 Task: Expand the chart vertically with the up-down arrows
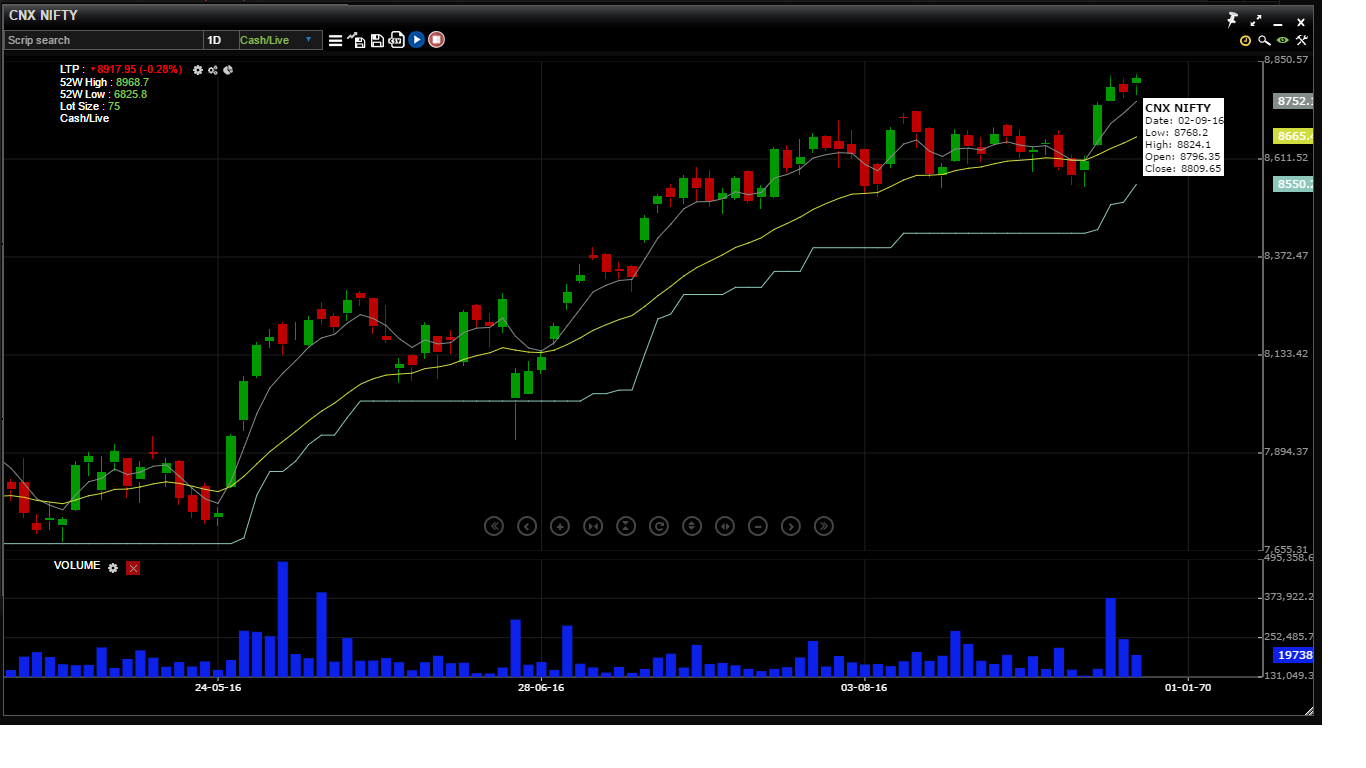pyautogui.click(x=692, y=526)
